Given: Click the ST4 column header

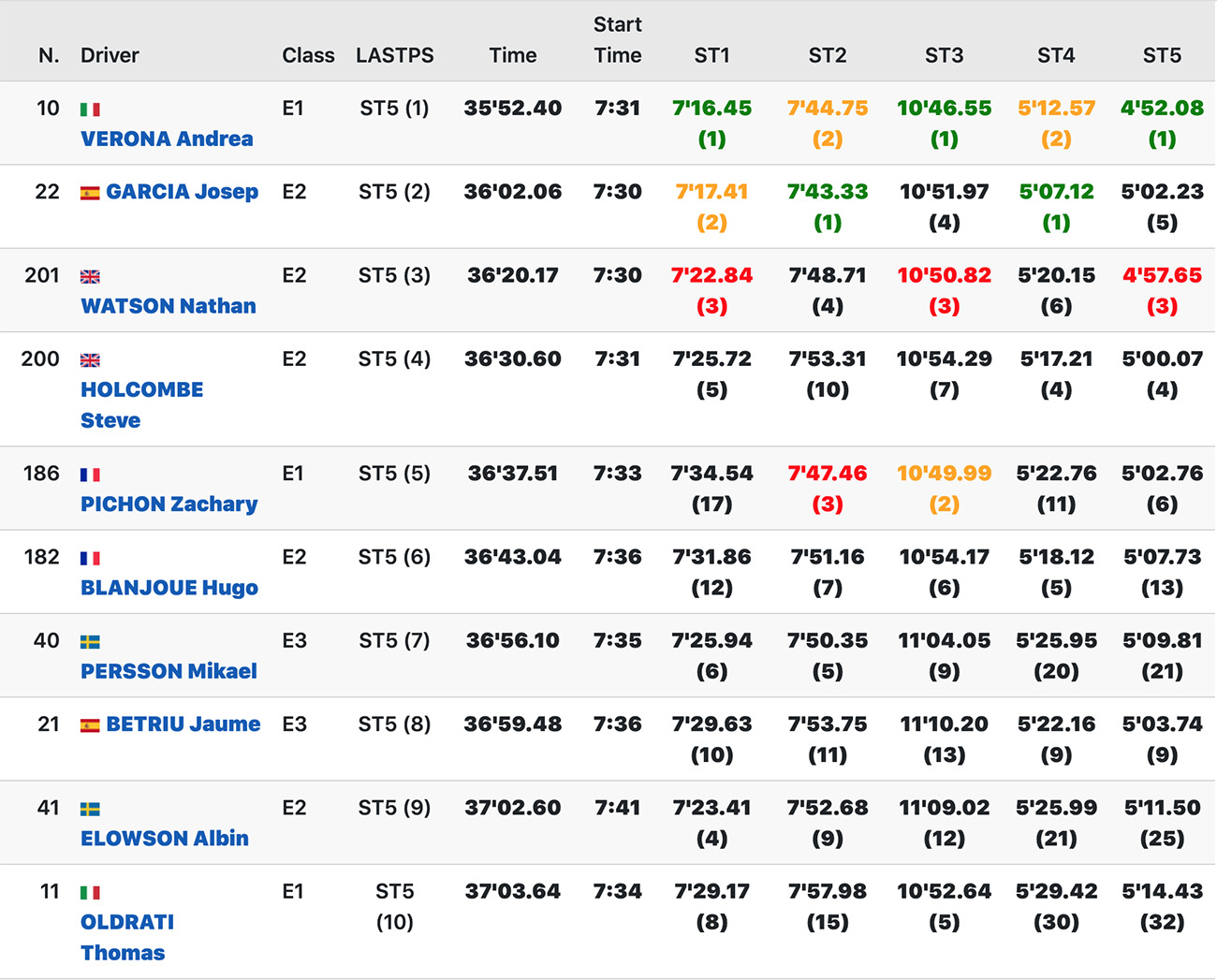Looking at the screenshot, I should 1056,55.
